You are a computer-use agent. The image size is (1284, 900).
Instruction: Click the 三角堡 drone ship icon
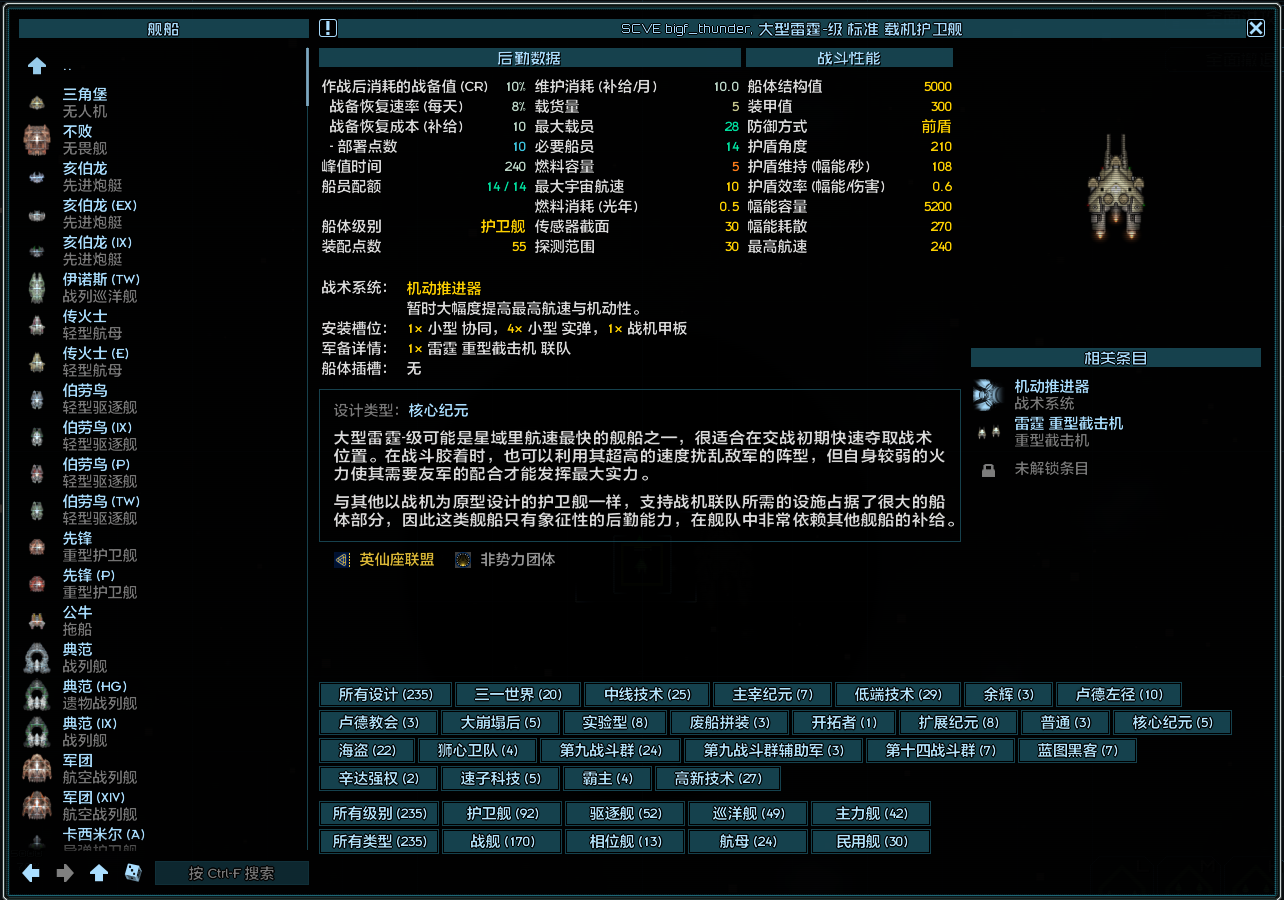(x=37, y=103)
